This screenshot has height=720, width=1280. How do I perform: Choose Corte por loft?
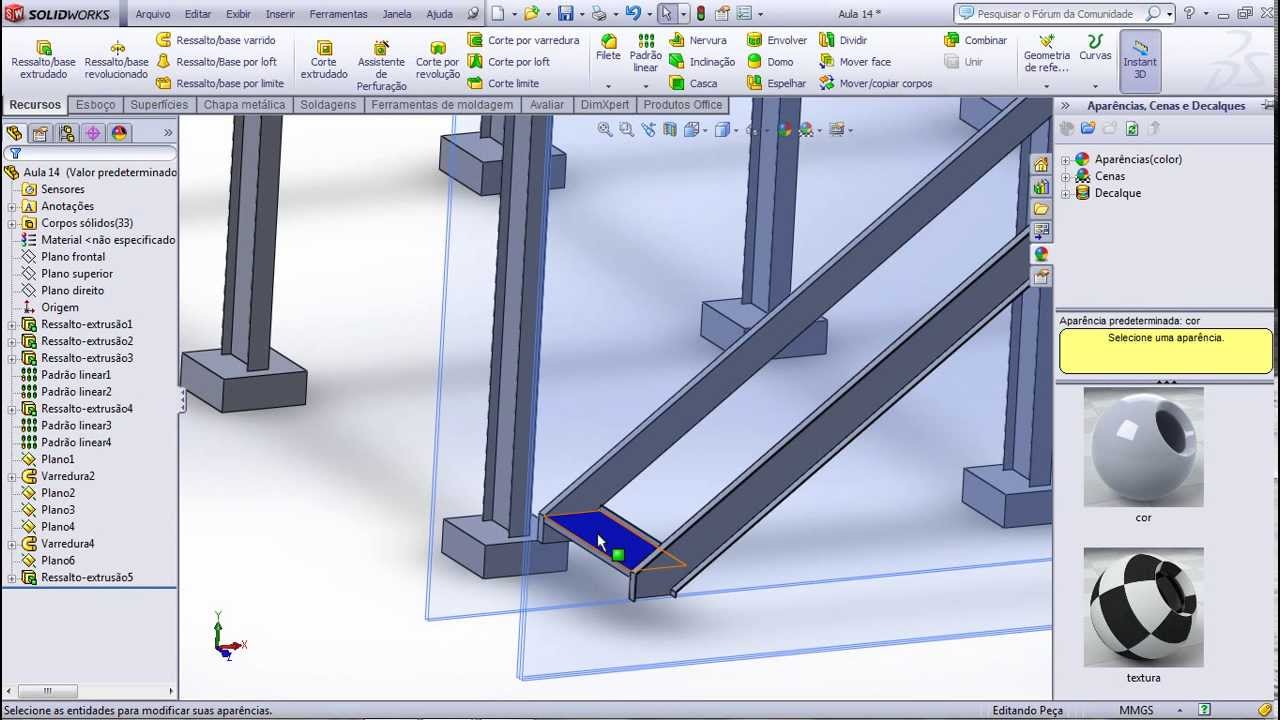(509, 62)
